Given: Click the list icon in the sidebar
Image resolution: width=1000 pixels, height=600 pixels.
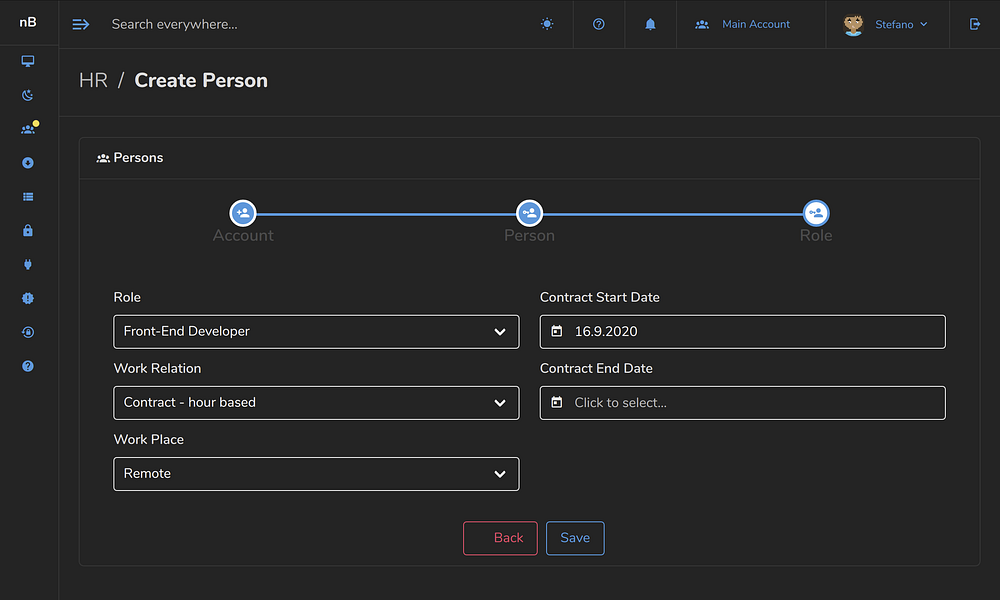Looking at the screenshot, I should pos(28,197).
